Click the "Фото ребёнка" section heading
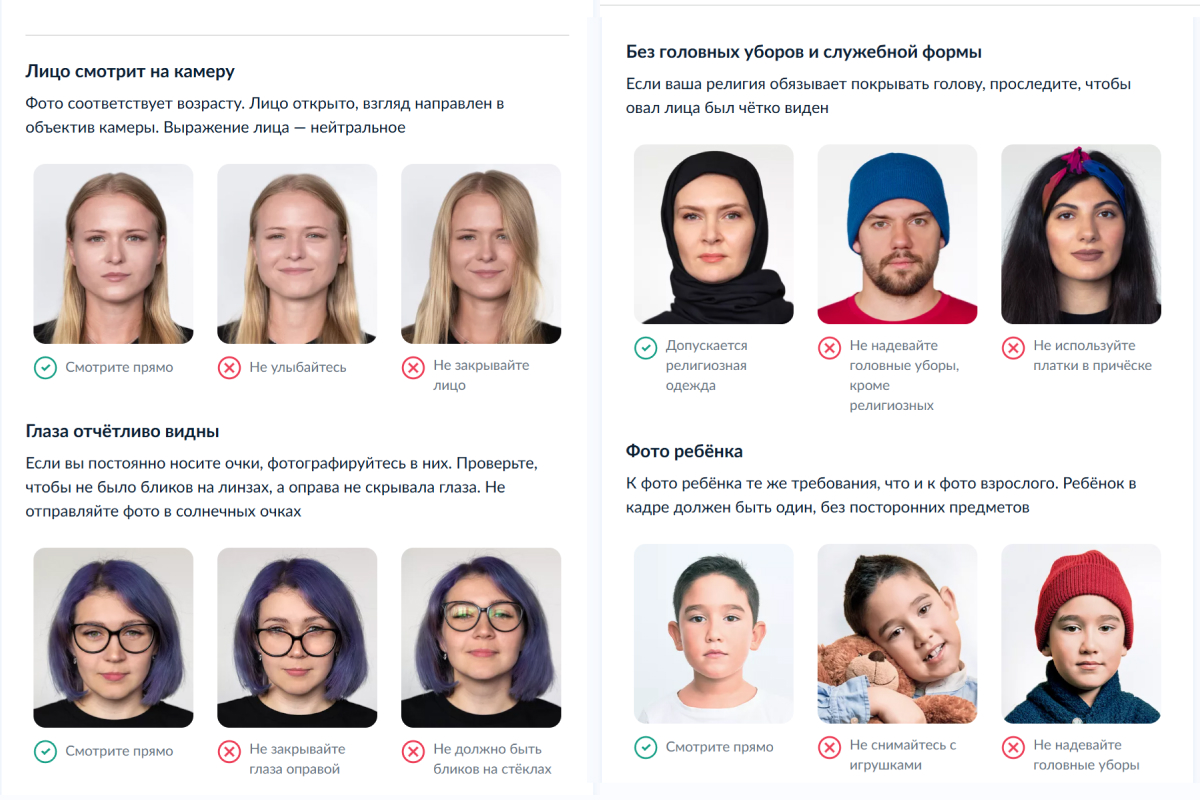This screenshot has height=800, width=1200. pyautogui.click(x=684, y=451)
